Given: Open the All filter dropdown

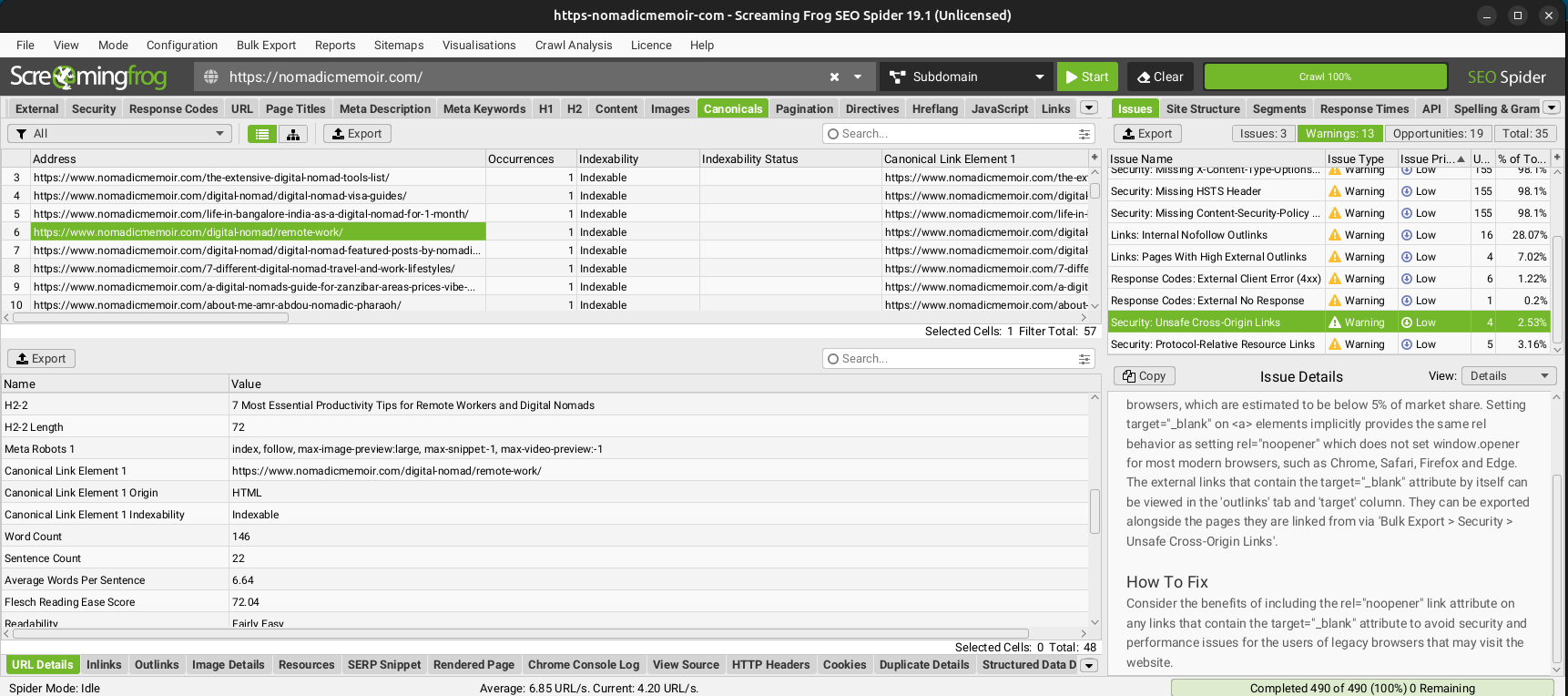Looking at the screenshot, I should click(119, 134).
